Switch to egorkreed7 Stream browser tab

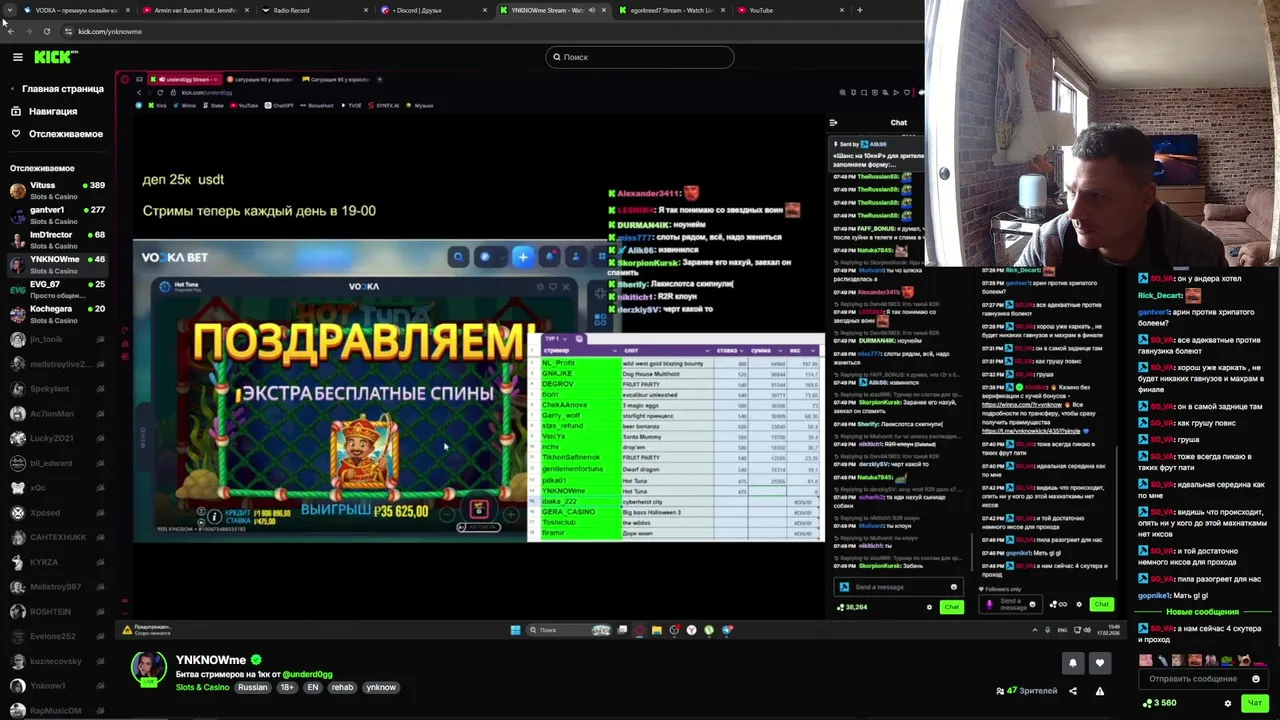click(670, 10)
